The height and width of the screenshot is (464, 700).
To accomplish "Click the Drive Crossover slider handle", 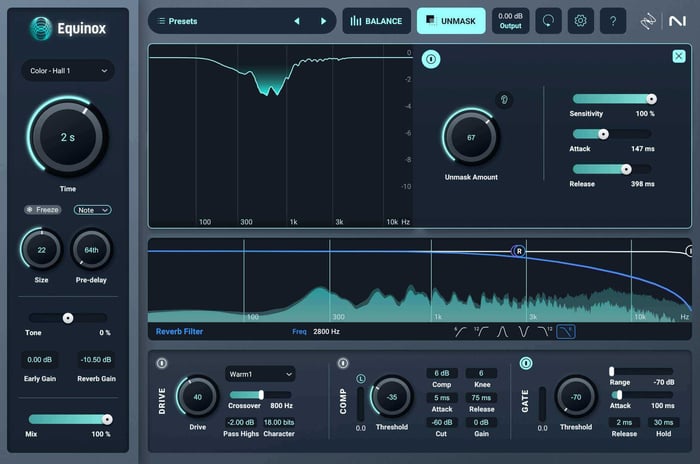I will (261, 395).
